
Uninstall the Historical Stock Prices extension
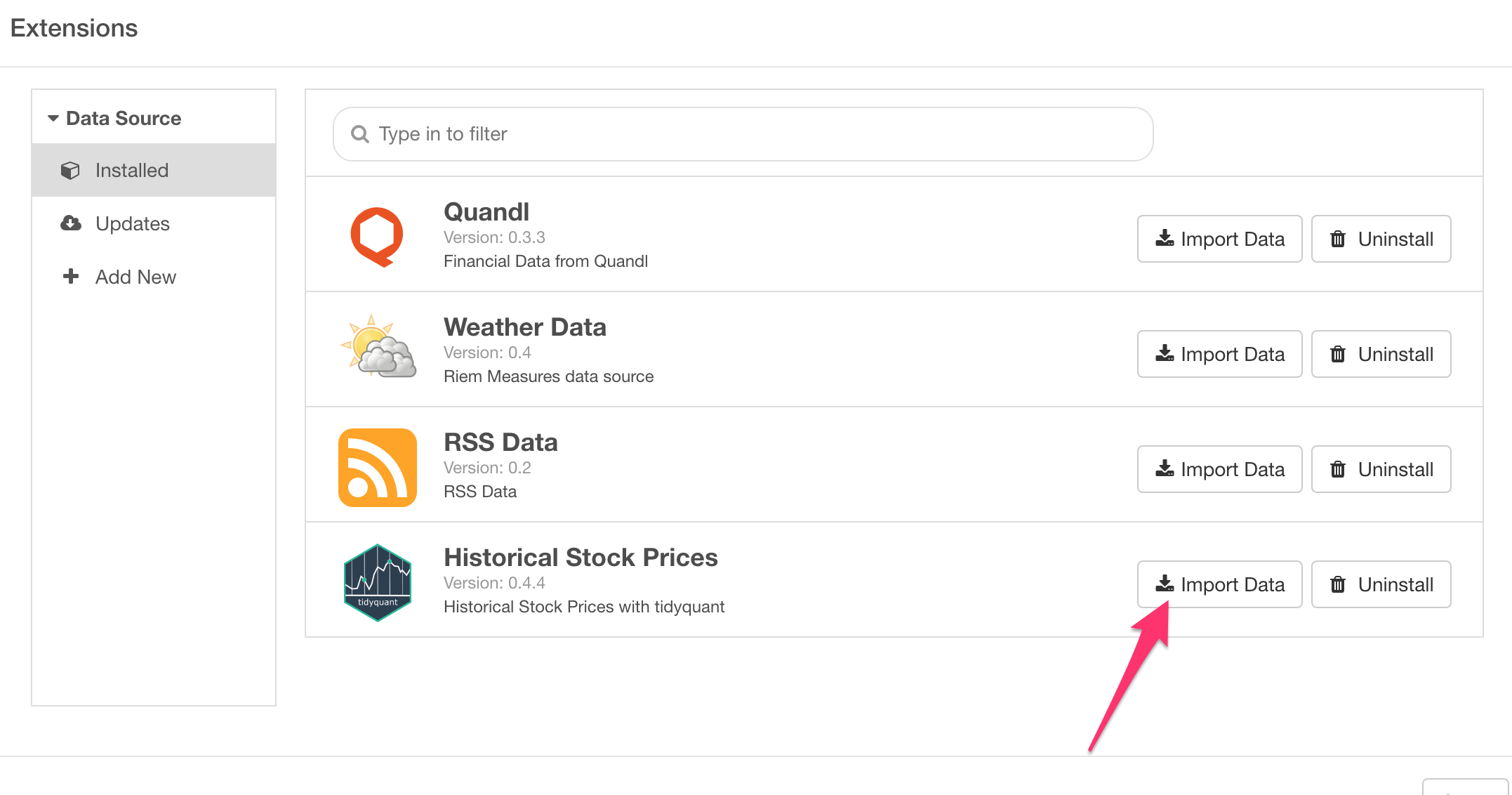1381,584
